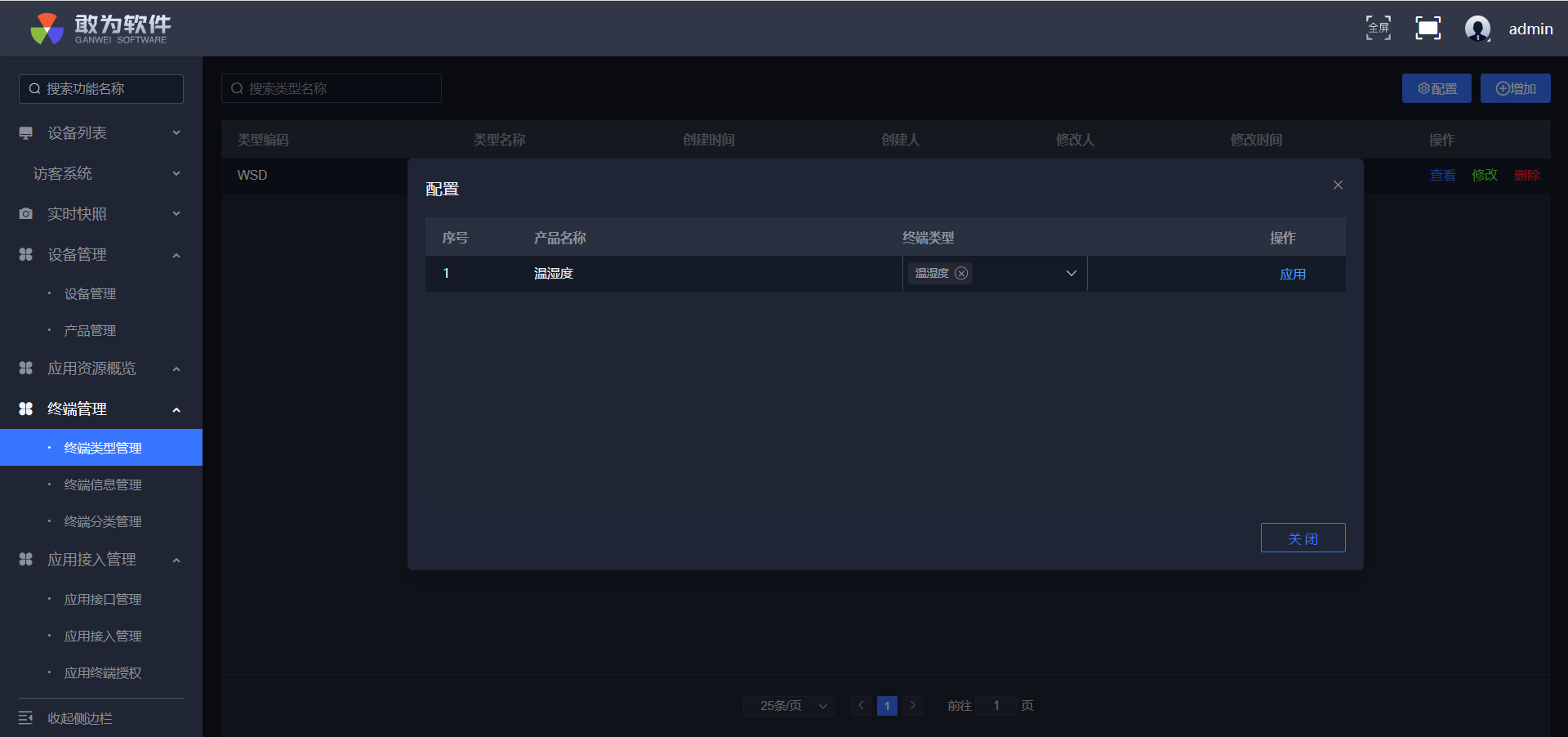Click the 前往 page number input
The width and height of the screenshot is (1568, 737).
[996, 706]
